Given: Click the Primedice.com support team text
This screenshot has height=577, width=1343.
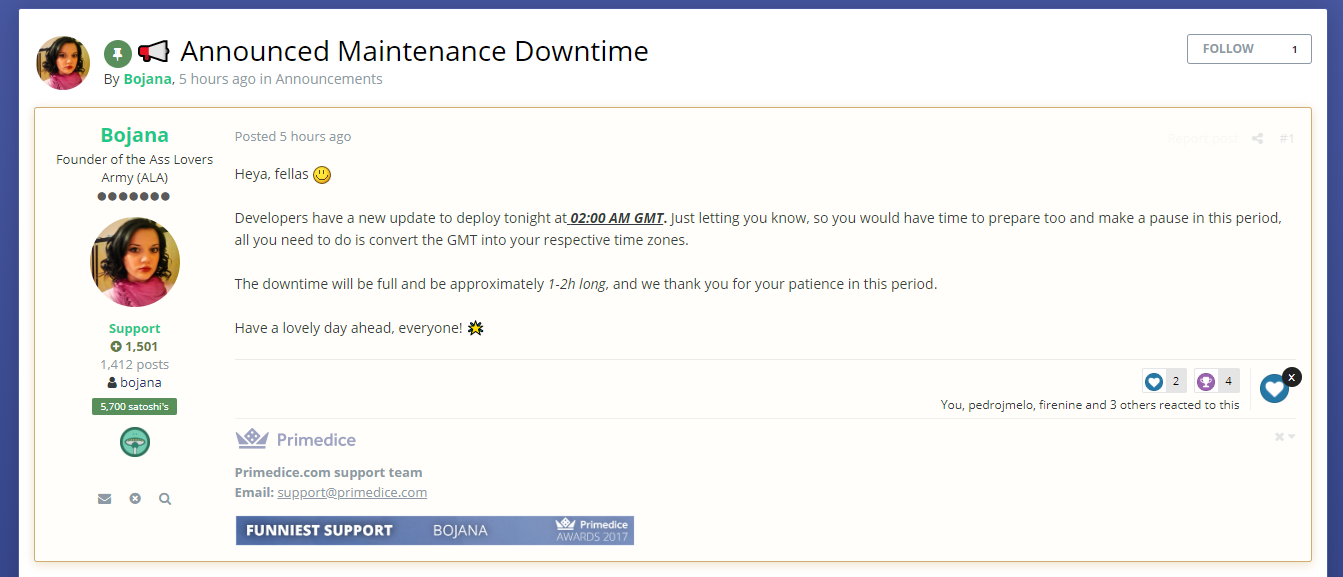Looking at the screenshot, I should coord(329,472).
